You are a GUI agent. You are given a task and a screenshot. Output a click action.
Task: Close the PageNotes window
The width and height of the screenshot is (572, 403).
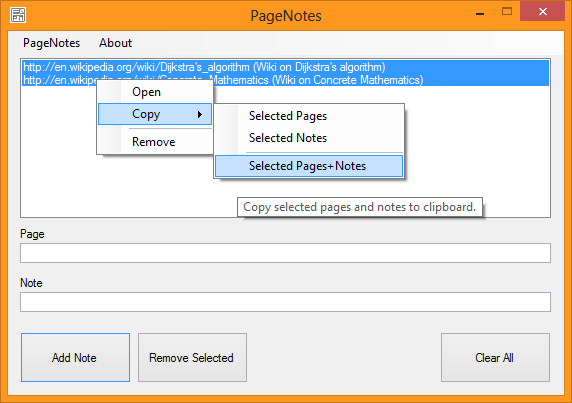pyautogui.click(x=542, y=11)
